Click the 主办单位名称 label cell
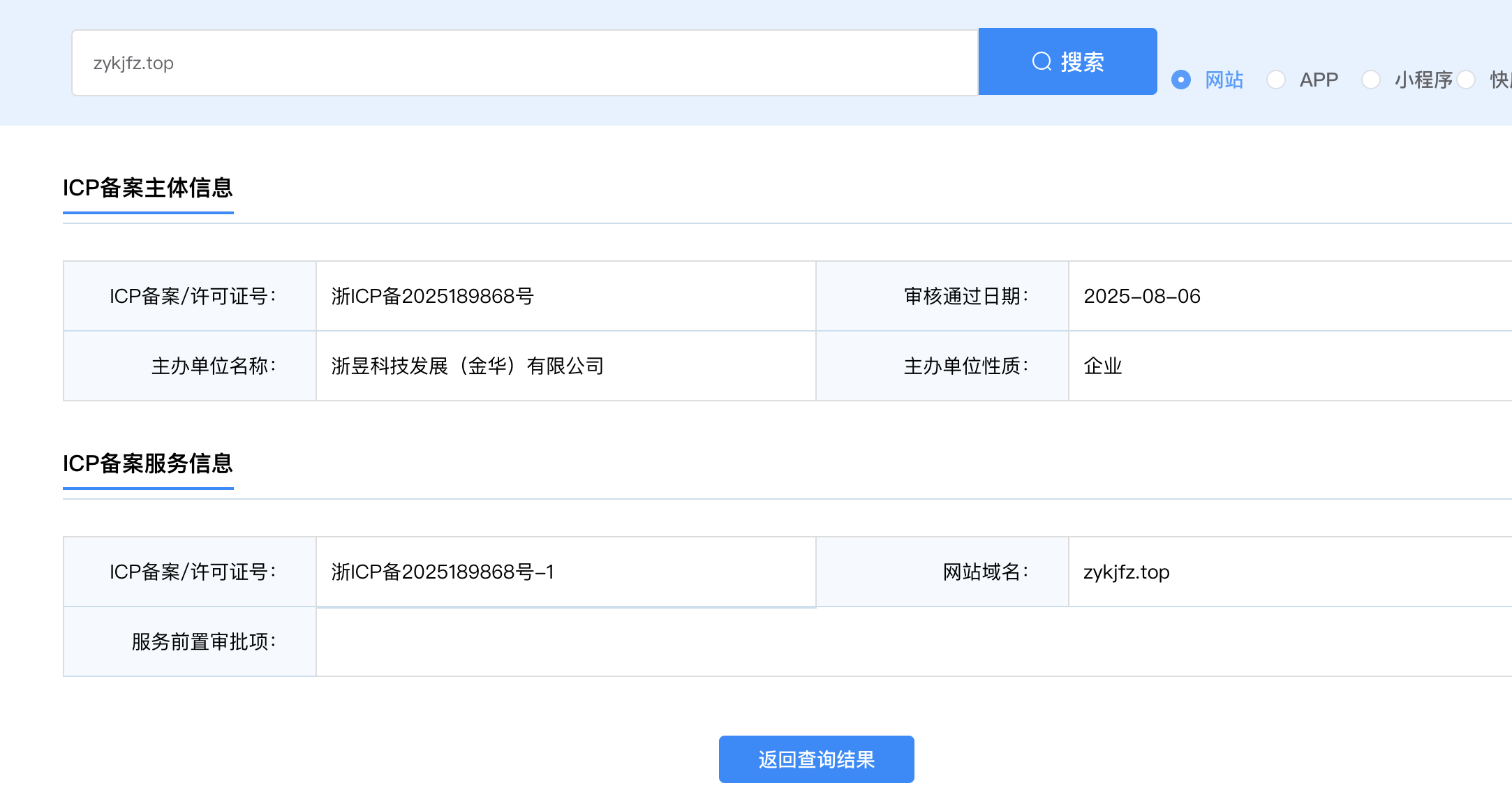Image resolution: width=1512 pixels, height=811 pixels. (x=213, y=366)
